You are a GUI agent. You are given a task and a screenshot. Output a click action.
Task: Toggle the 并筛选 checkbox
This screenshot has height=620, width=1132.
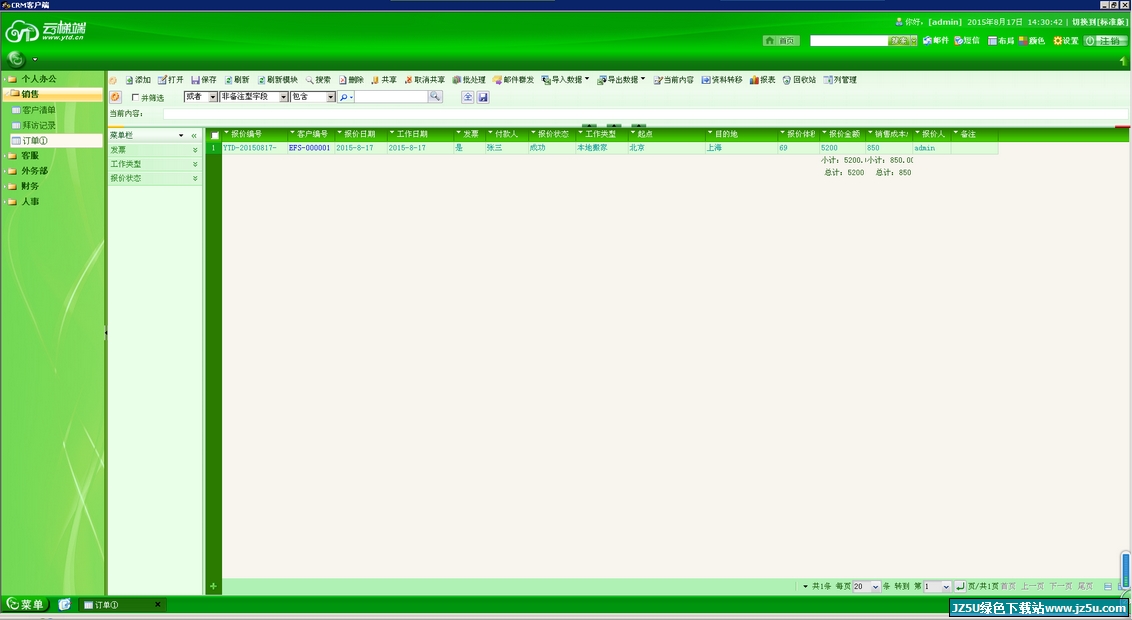(x=135, y=97)
